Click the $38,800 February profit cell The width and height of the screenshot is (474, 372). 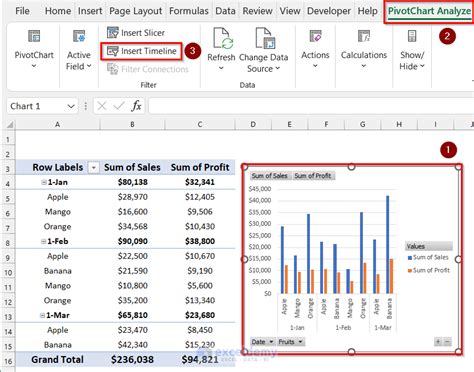(200, 241)
